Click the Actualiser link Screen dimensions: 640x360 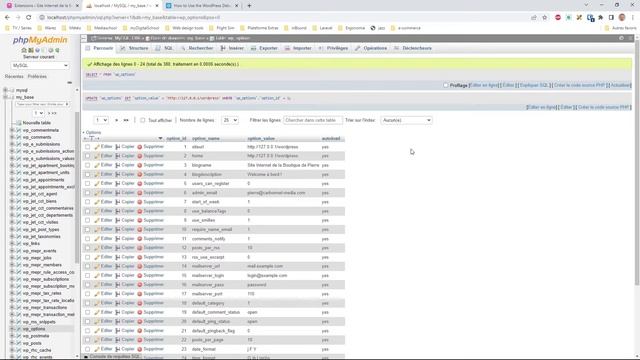click(620, 85)
